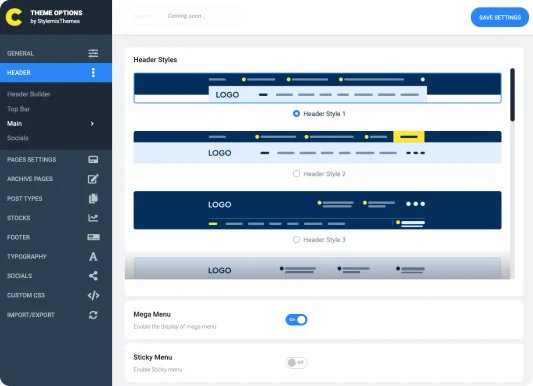Open the Typography section
This screenshot has width=533, height=386.
tap(56, 257)
